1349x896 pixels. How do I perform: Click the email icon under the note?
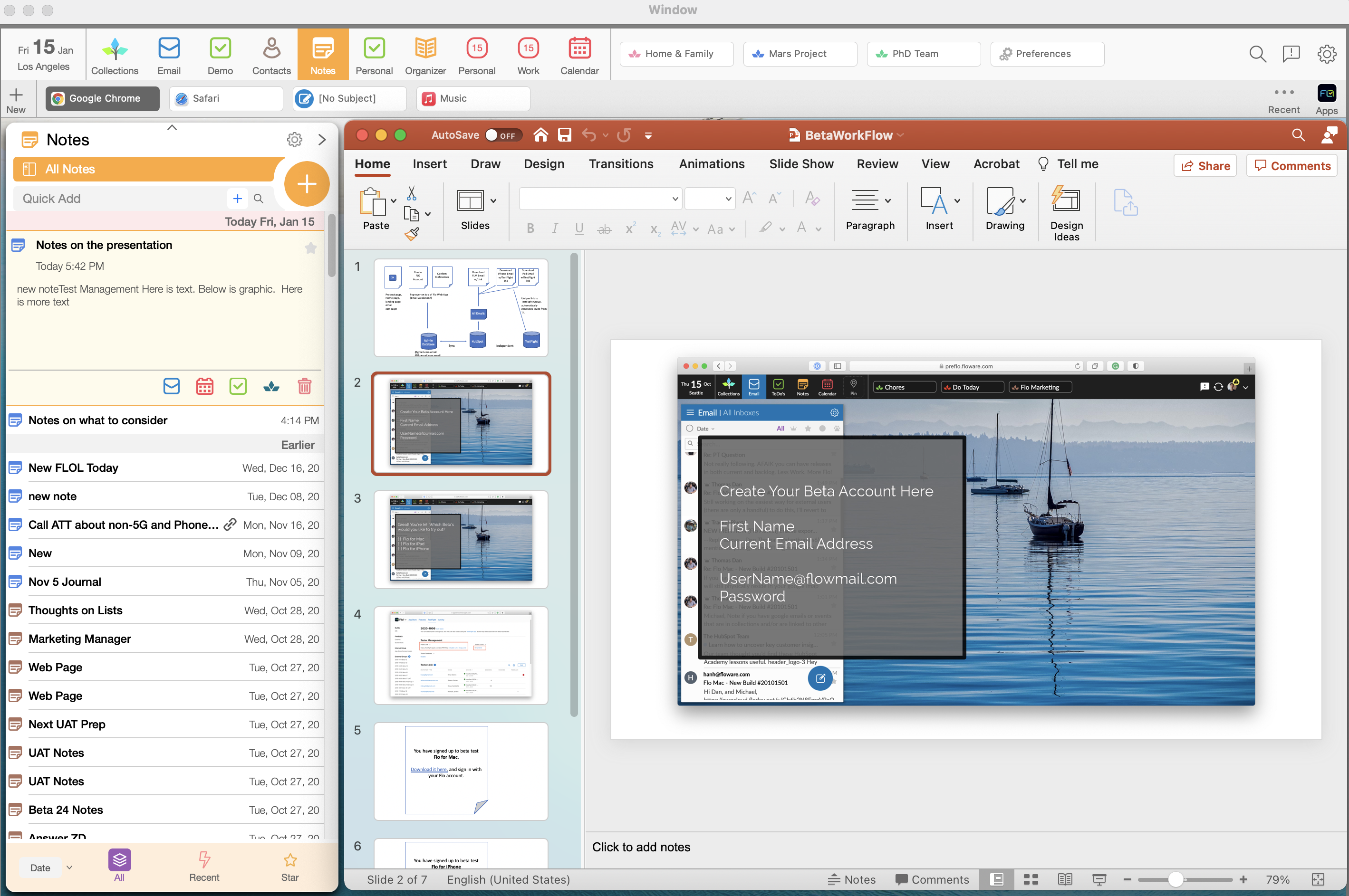tap(172, 386)
